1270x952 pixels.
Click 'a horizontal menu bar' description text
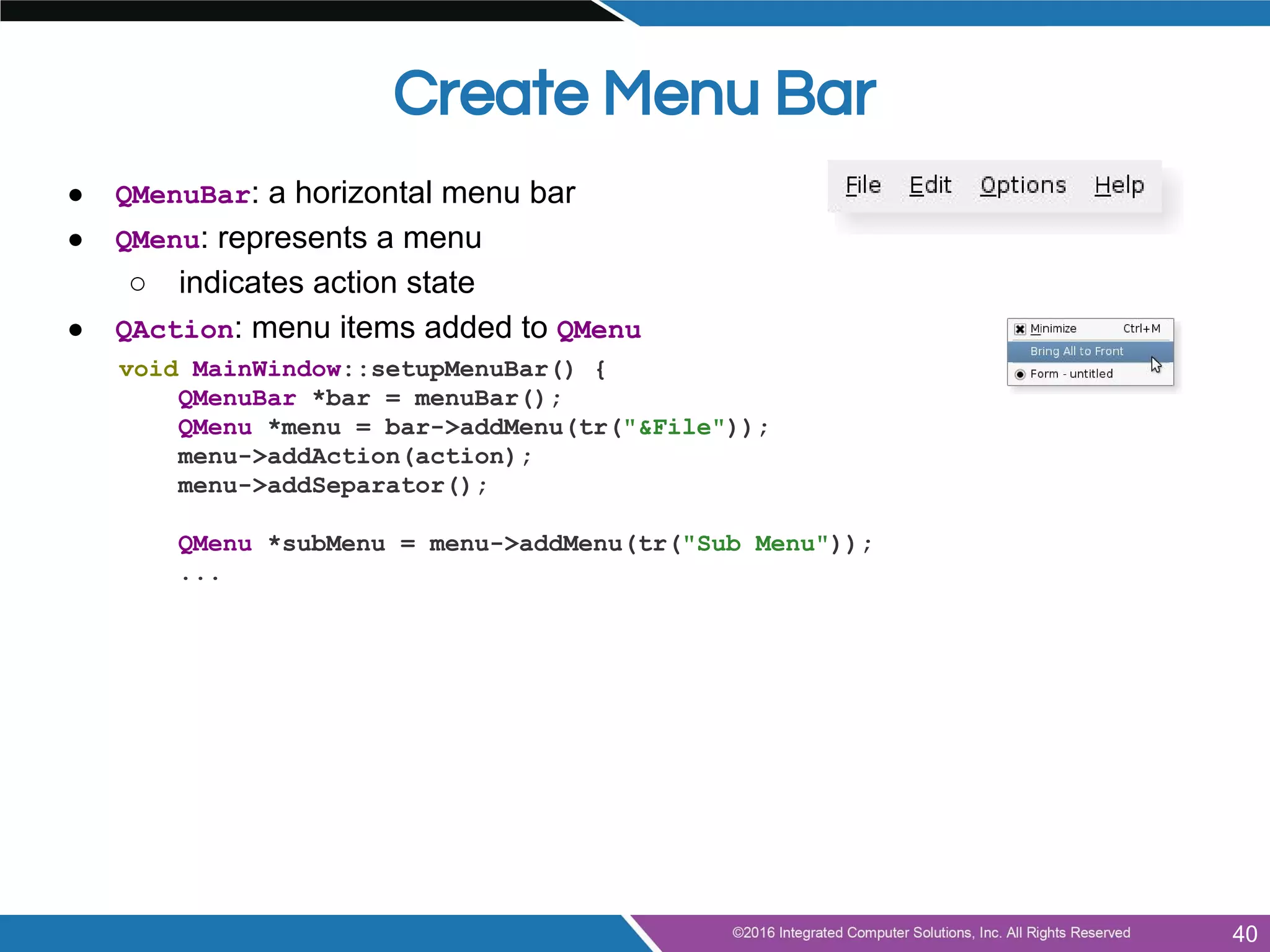pos(422,193)
